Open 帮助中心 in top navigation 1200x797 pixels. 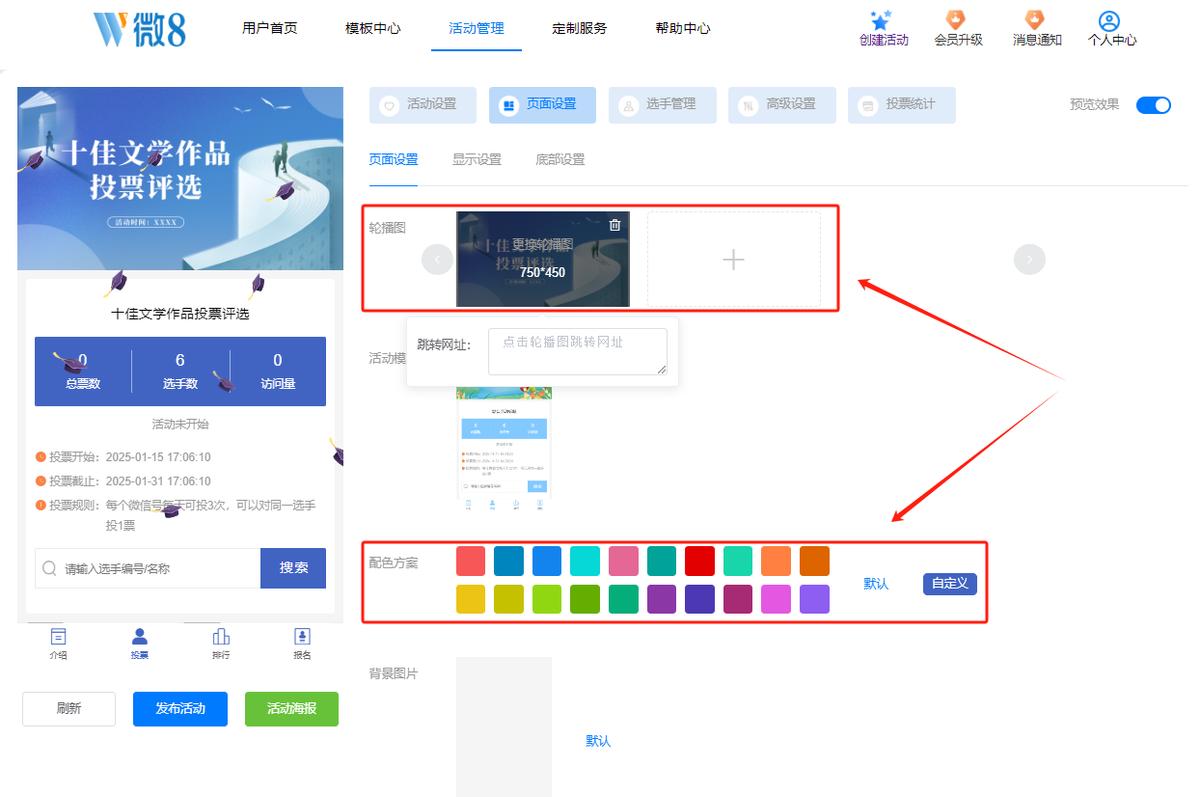click(683, 28)
